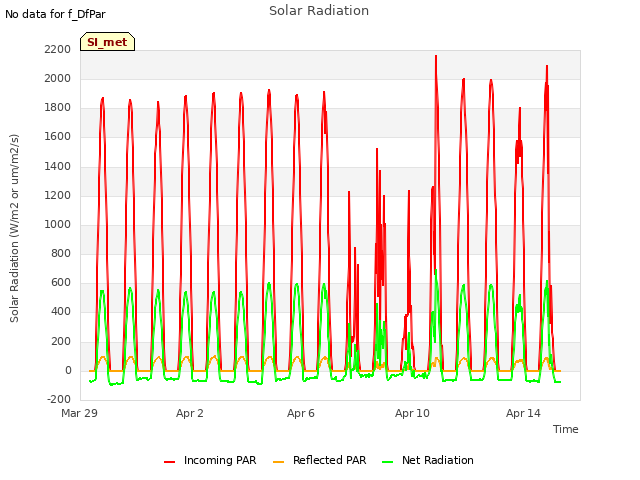The image size is (640, 480).
Task: Click the 1400 y-axis tick label
Action: (58, 167)
